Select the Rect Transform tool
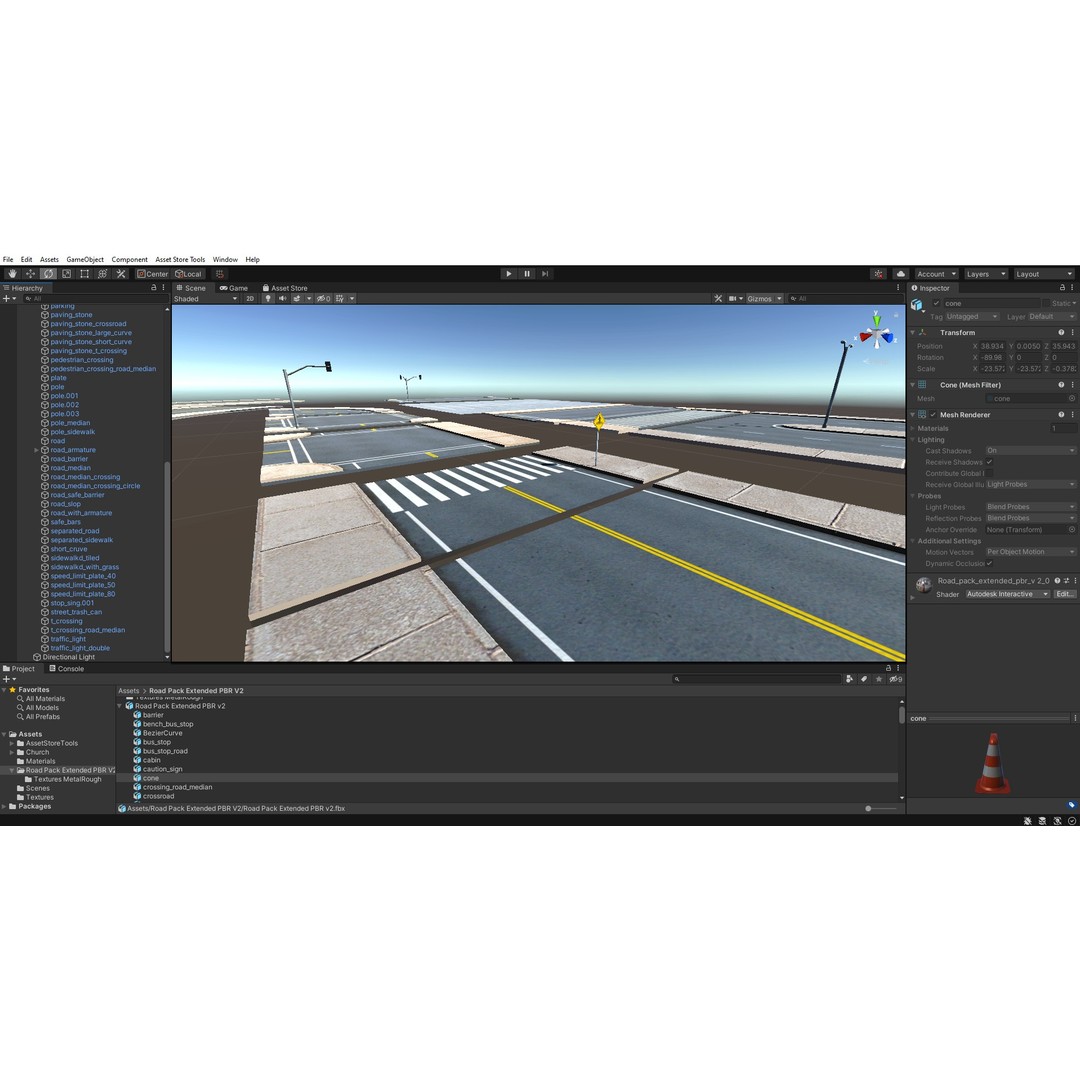The height and width of the screenshot is (1080, 1080). pyautogui.click(x=85, y=273)
